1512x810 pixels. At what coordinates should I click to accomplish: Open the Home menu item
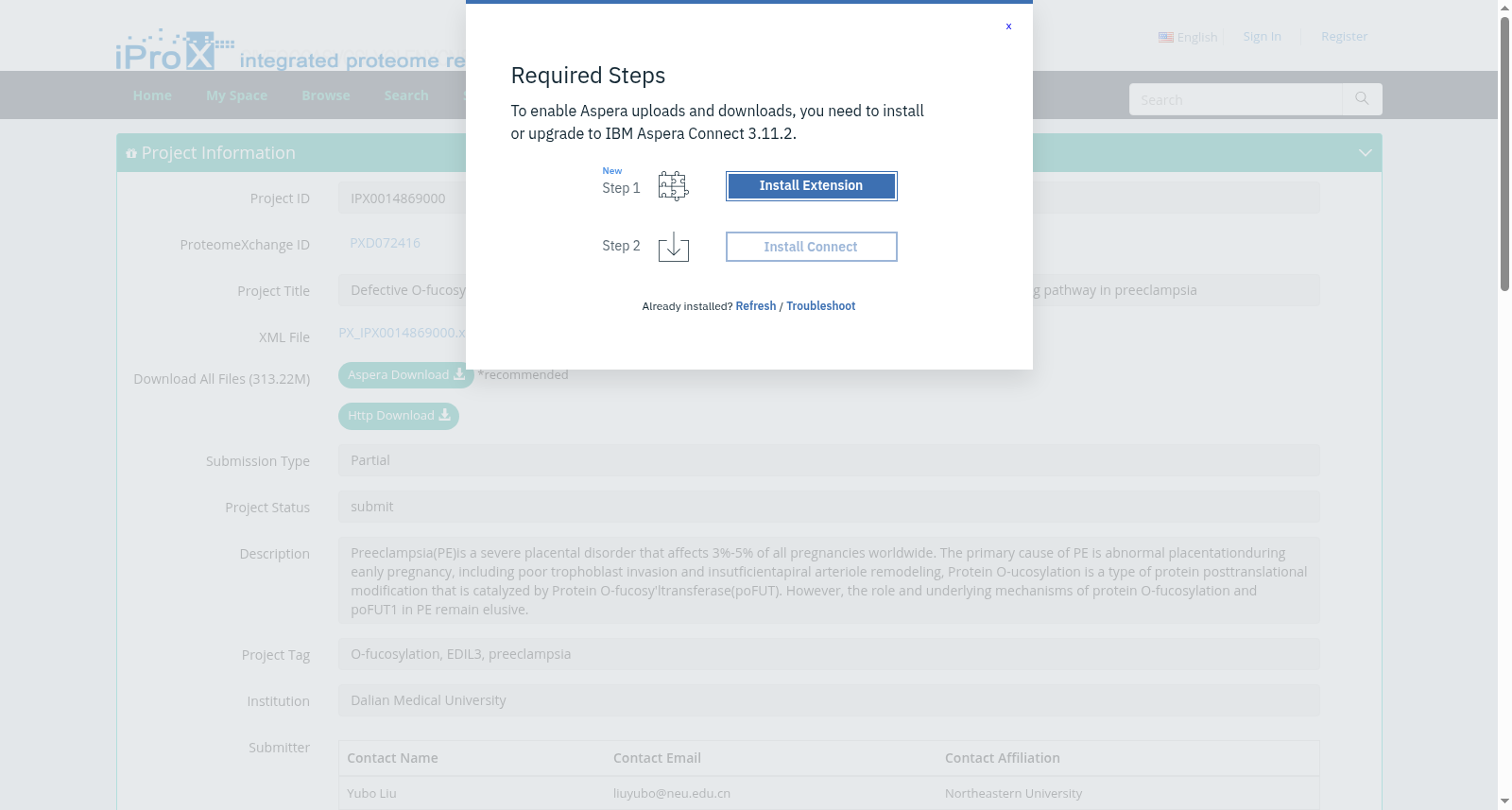tap(152, 95)
